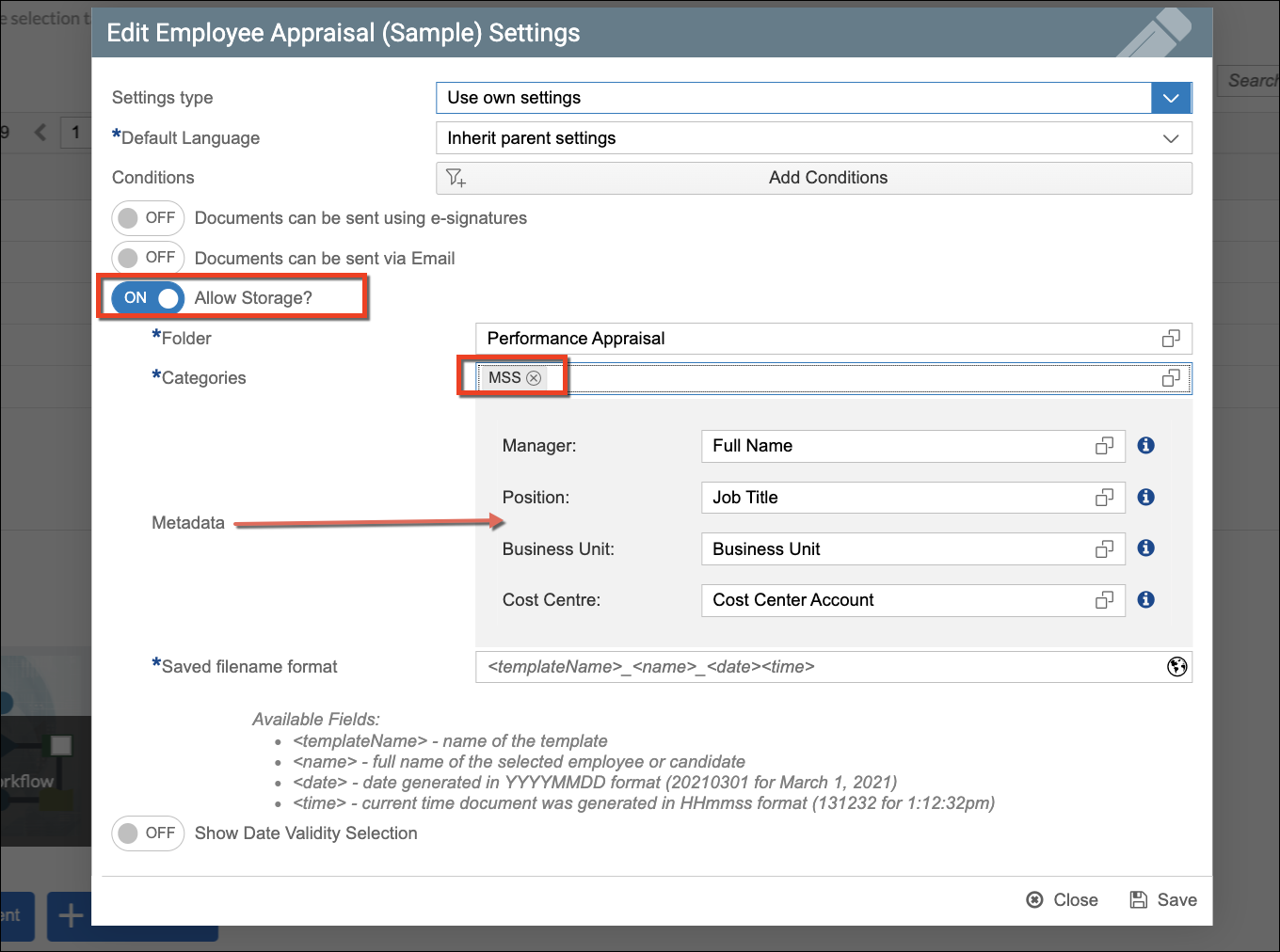Click globe icon in Saved filename format
Screen dimensions: 1280x952
[1176, 667]
